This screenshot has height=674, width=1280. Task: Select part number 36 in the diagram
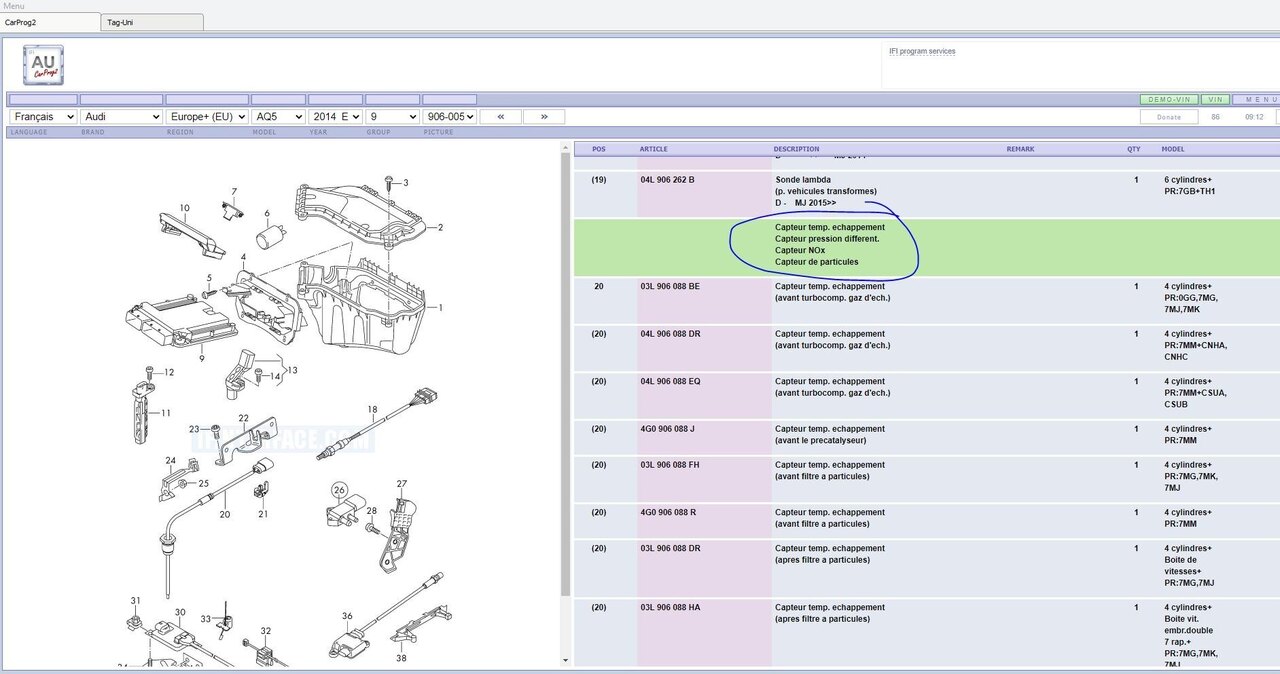tap(347, 617)
